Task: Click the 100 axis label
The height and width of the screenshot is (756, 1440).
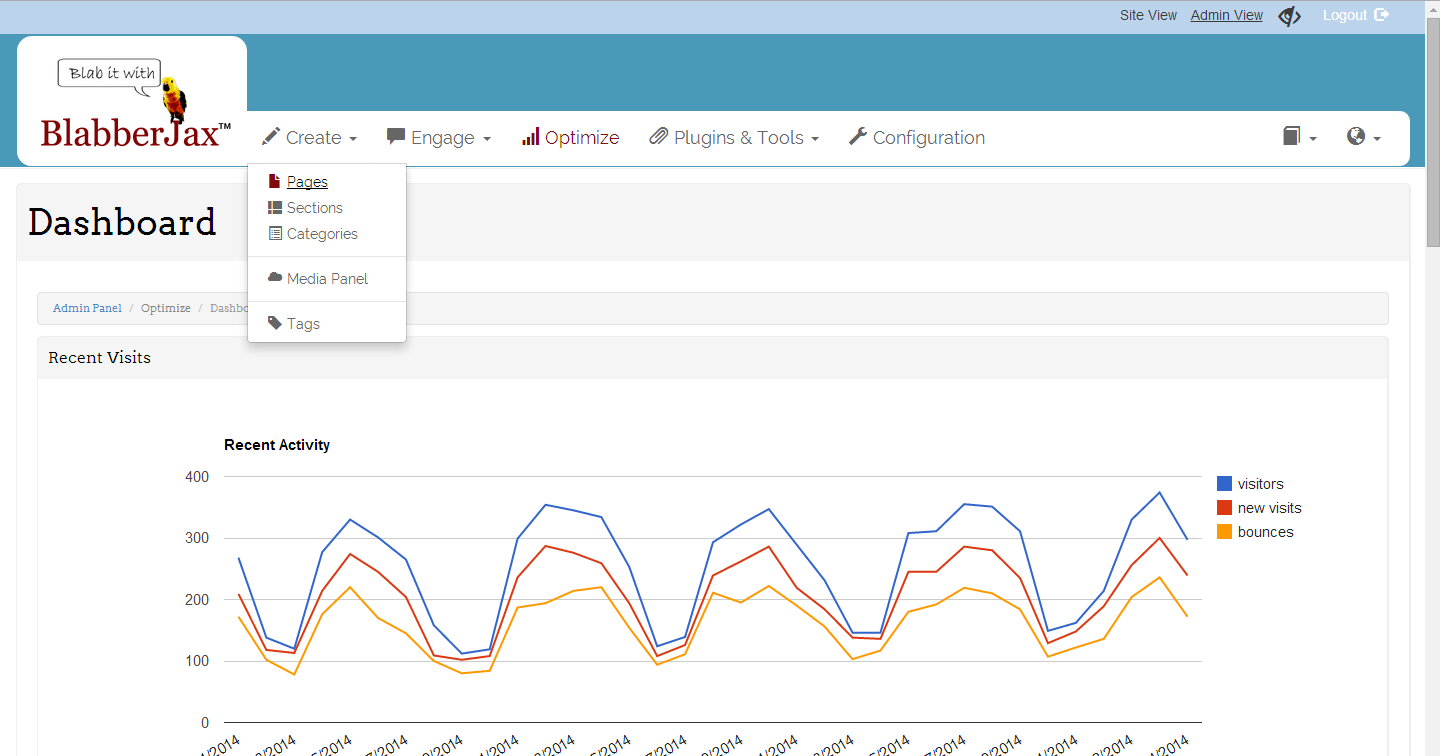Action: point(197,661)
